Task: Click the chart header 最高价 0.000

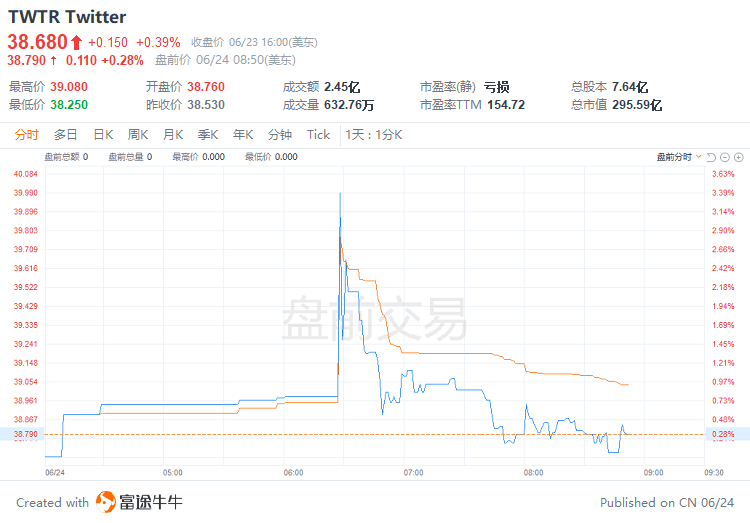Action: [199, 157]
